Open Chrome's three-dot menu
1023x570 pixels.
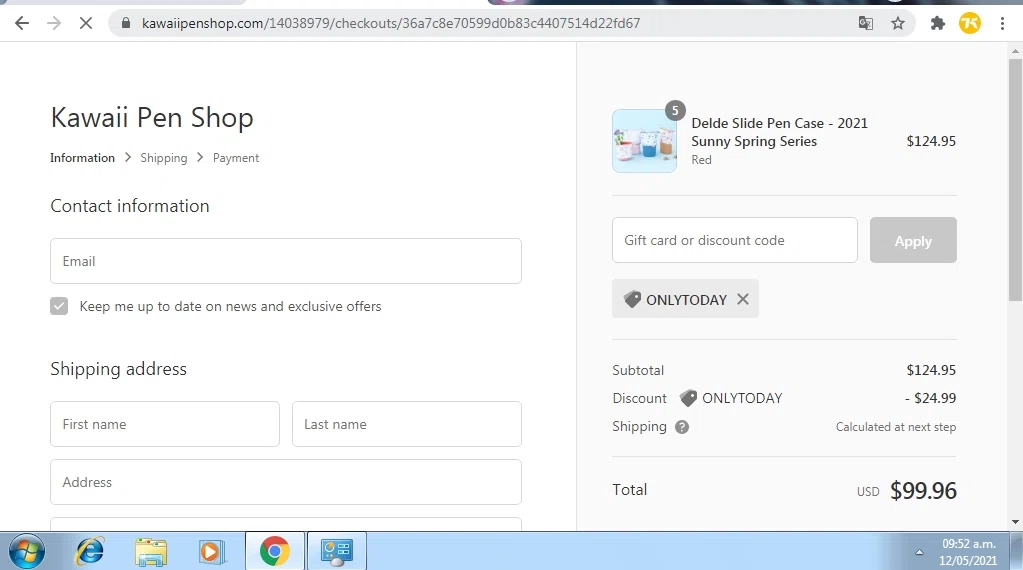point(1002,23)
